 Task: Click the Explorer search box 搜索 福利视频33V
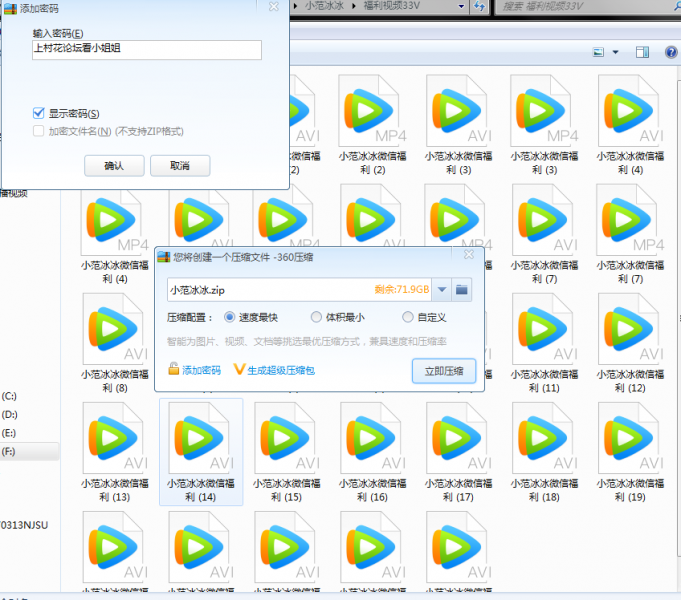click(586, 6)
